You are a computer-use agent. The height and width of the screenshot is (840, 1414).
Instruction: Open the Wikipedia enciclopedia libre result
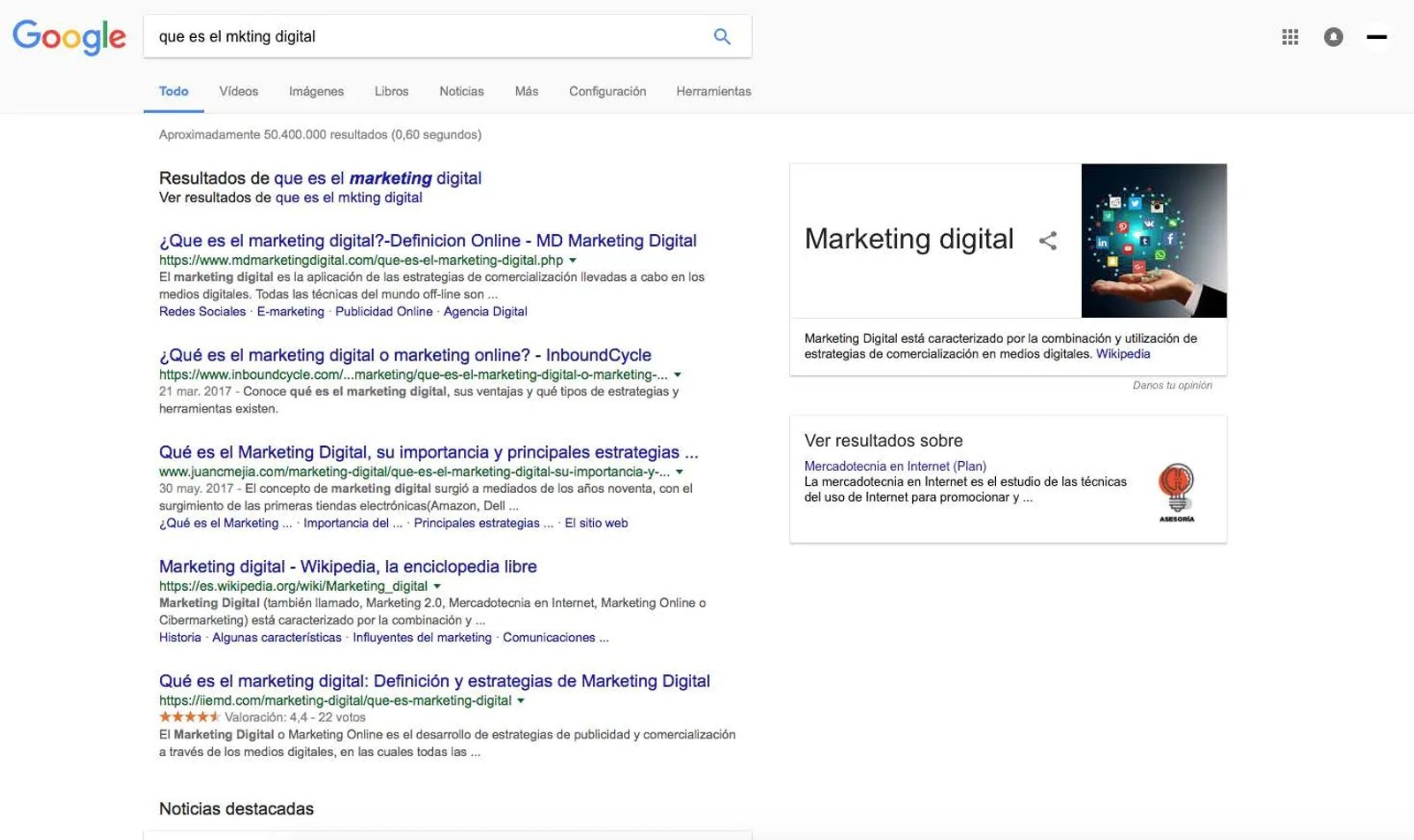[x=348, y=567]
